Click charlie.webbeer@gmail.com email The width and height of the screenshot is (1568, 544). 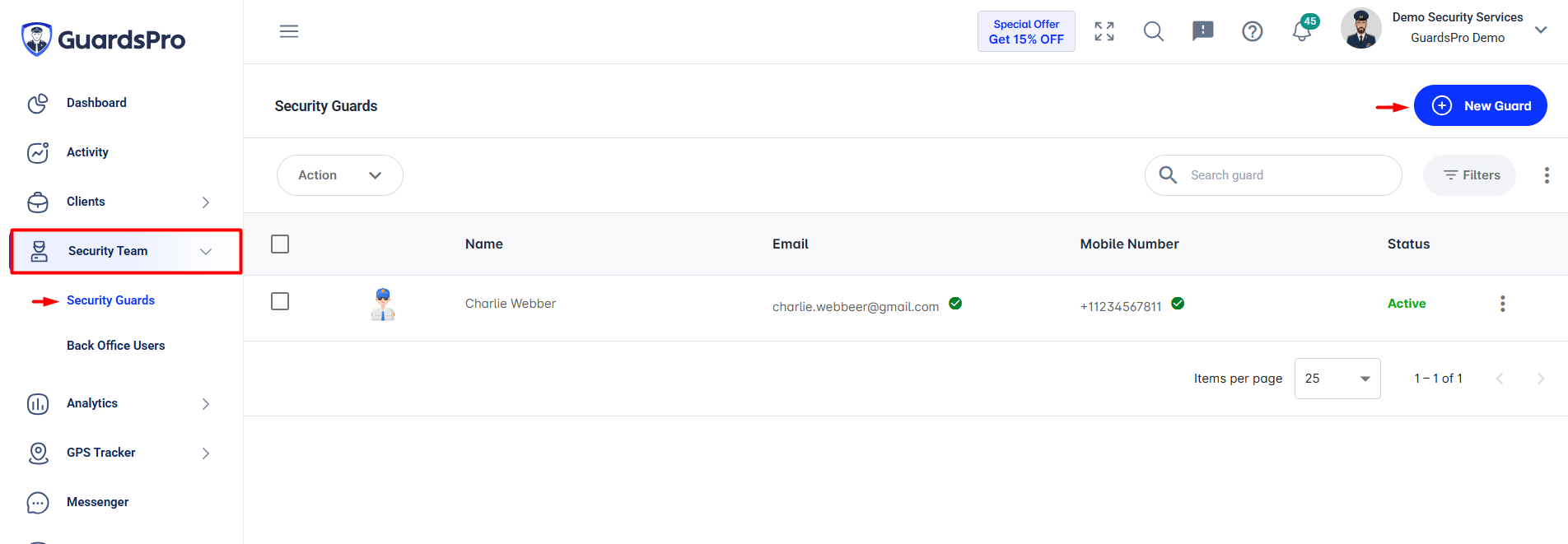856,306
